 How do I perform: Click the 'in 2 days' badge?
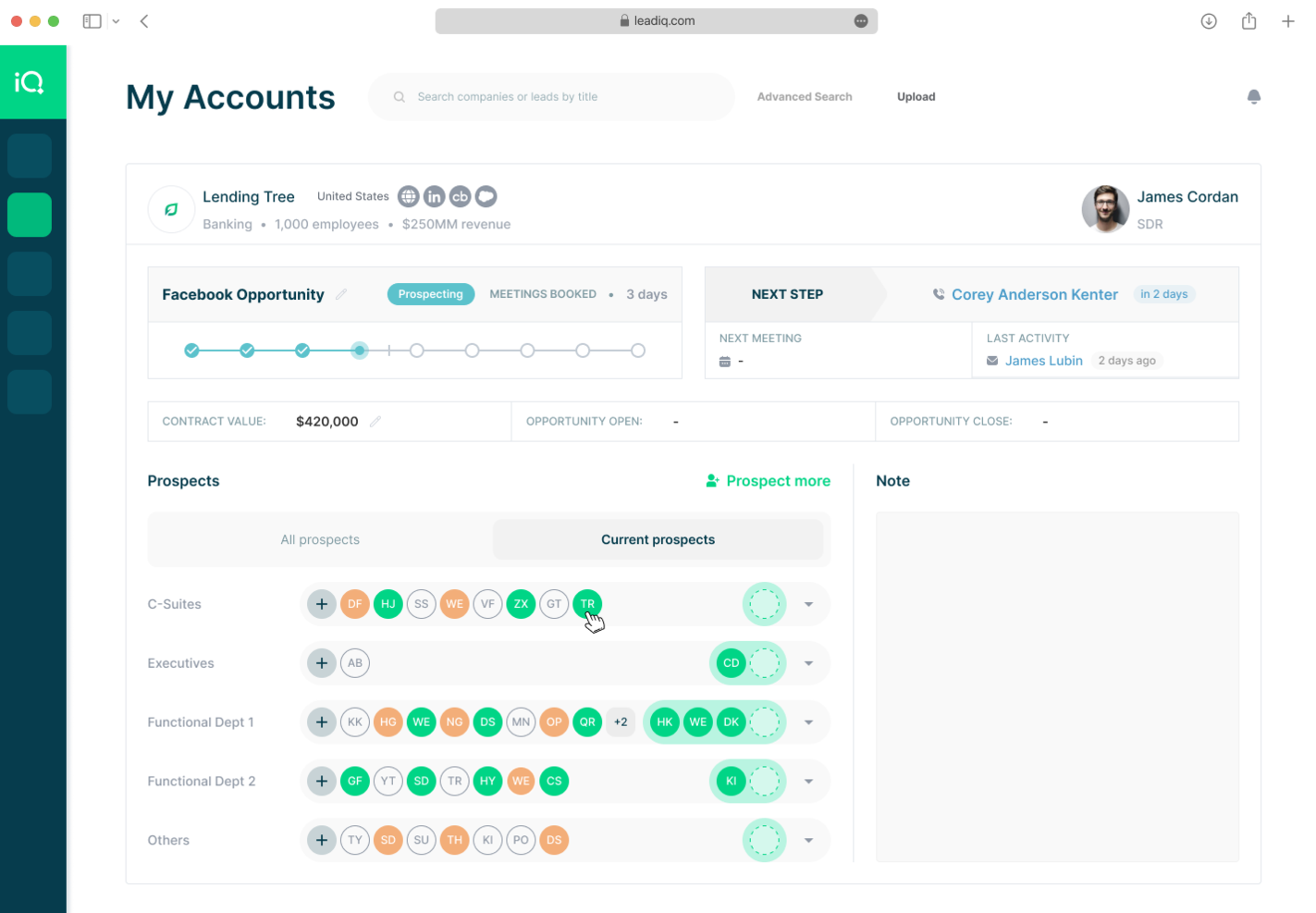(x=1163, y=294)
